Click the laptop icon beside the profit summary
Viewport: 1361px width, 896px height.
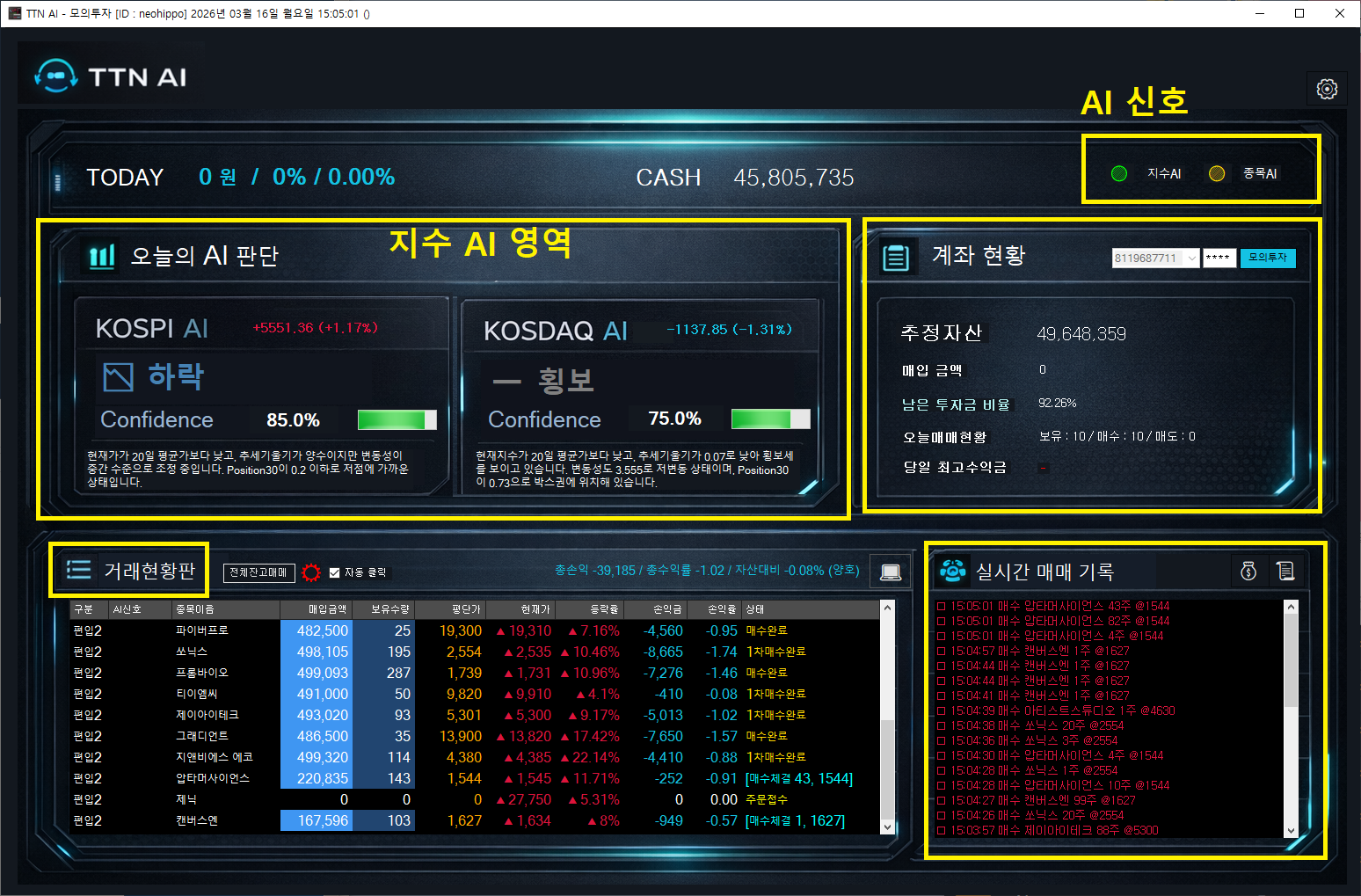coord(891,572)
